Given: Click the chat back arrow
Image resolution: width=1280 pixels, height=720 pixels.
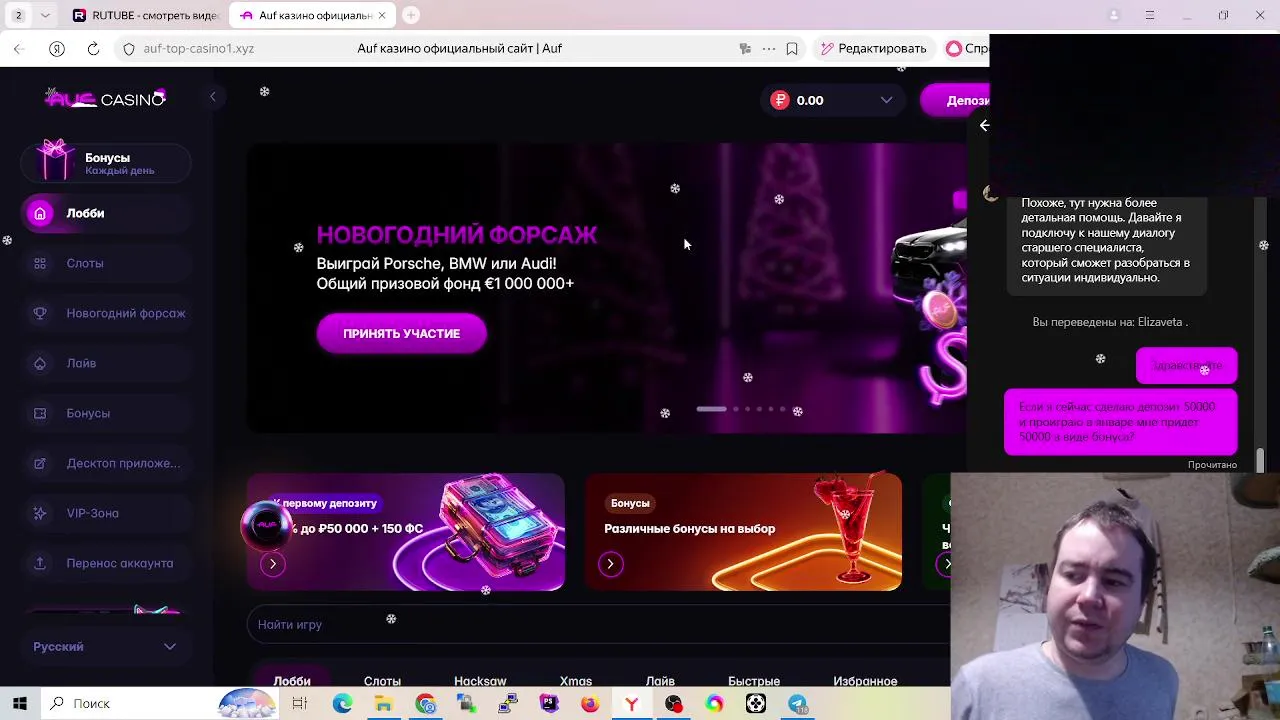Looking at the screenshot, I should coord(985,125).
